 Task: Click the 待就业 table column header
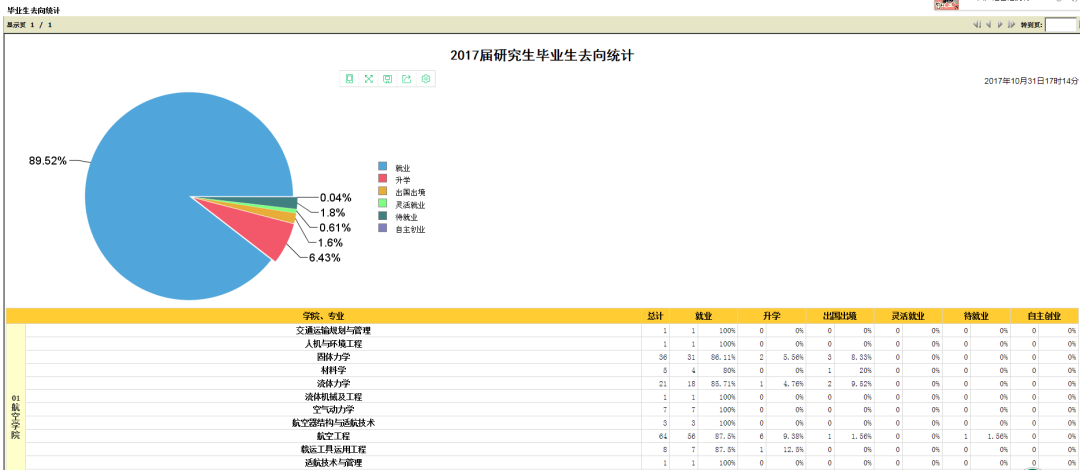pyautogui.click(x=976, y=316)
